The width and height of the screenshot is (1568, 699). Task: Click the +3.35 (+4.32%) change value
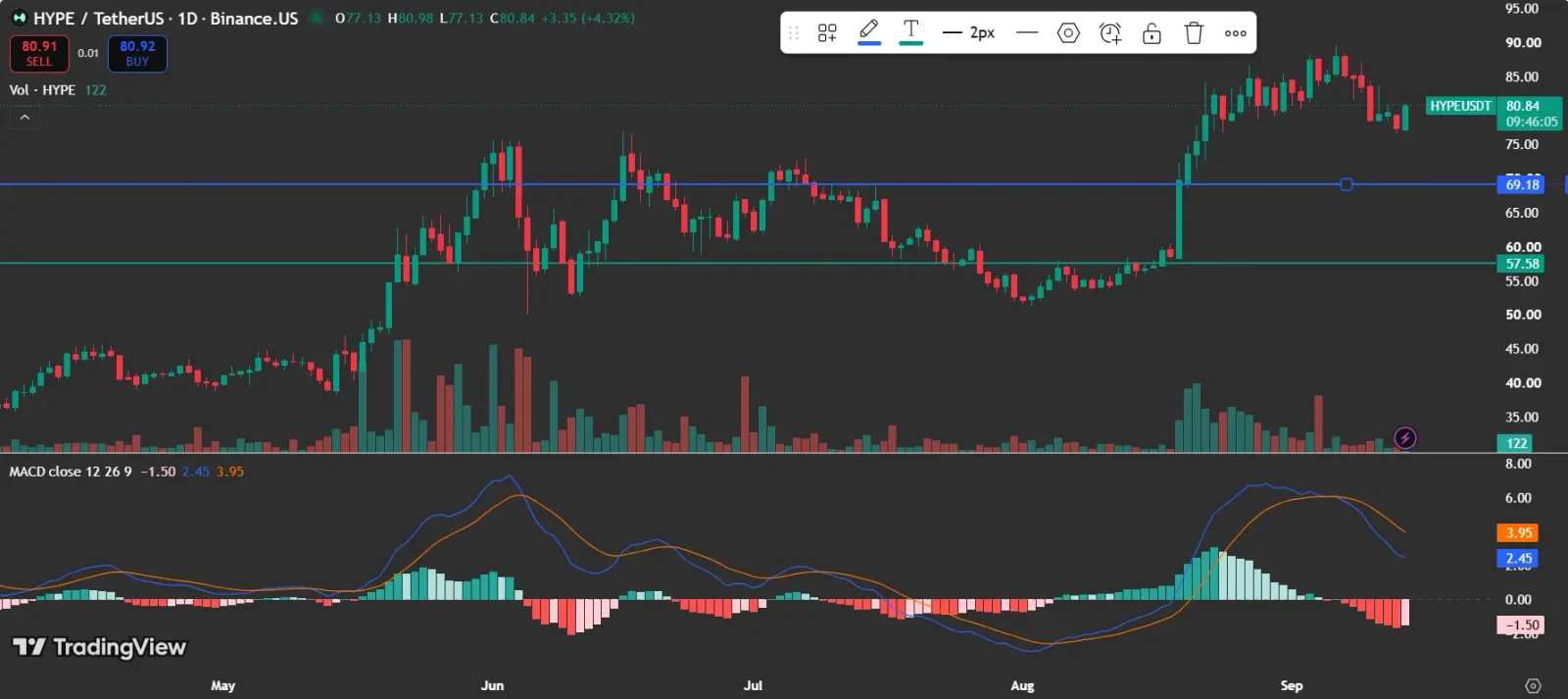(588, 19)
